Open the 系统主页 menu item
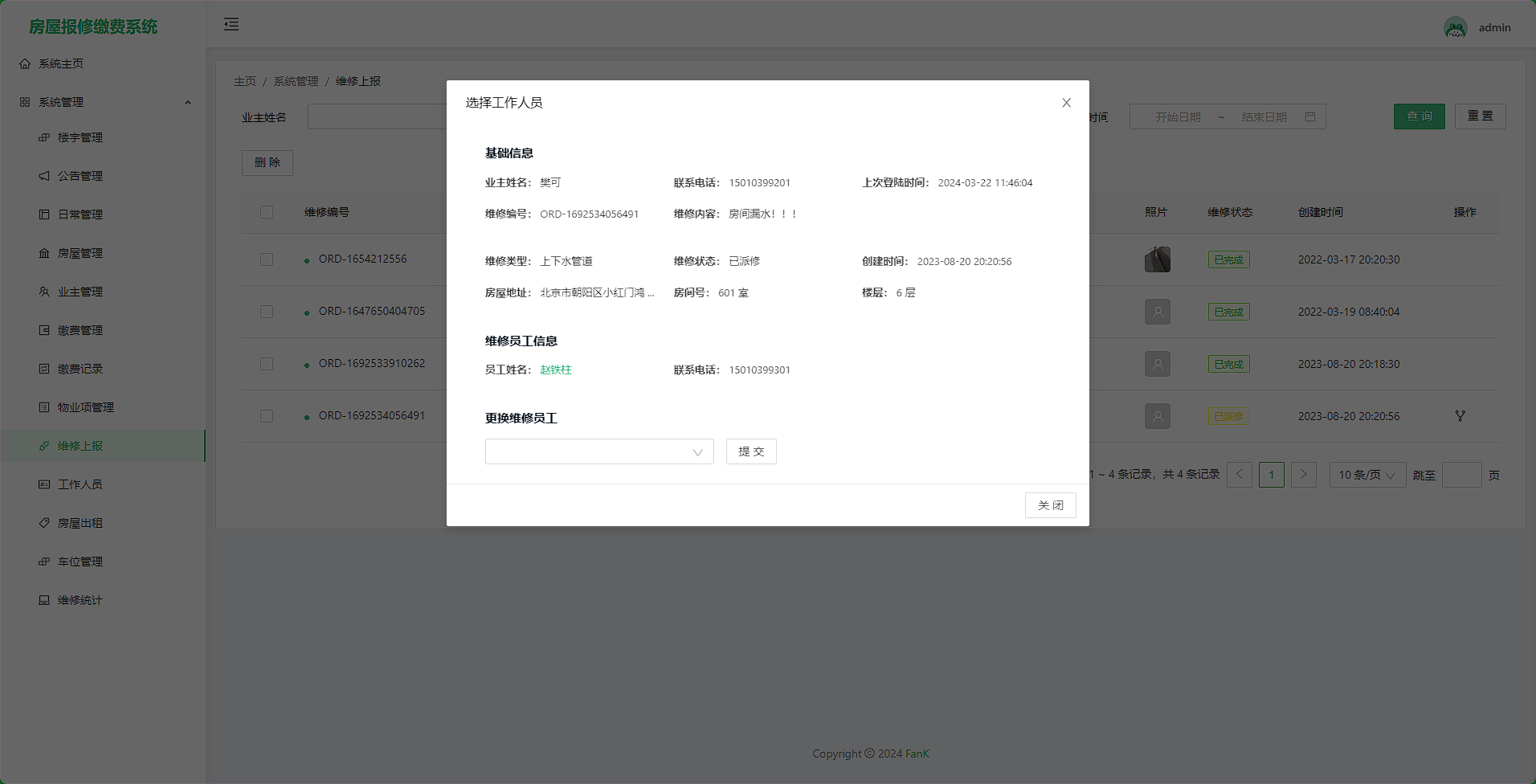The width and height of the screenshot is (1536, 784). (103, 63)
